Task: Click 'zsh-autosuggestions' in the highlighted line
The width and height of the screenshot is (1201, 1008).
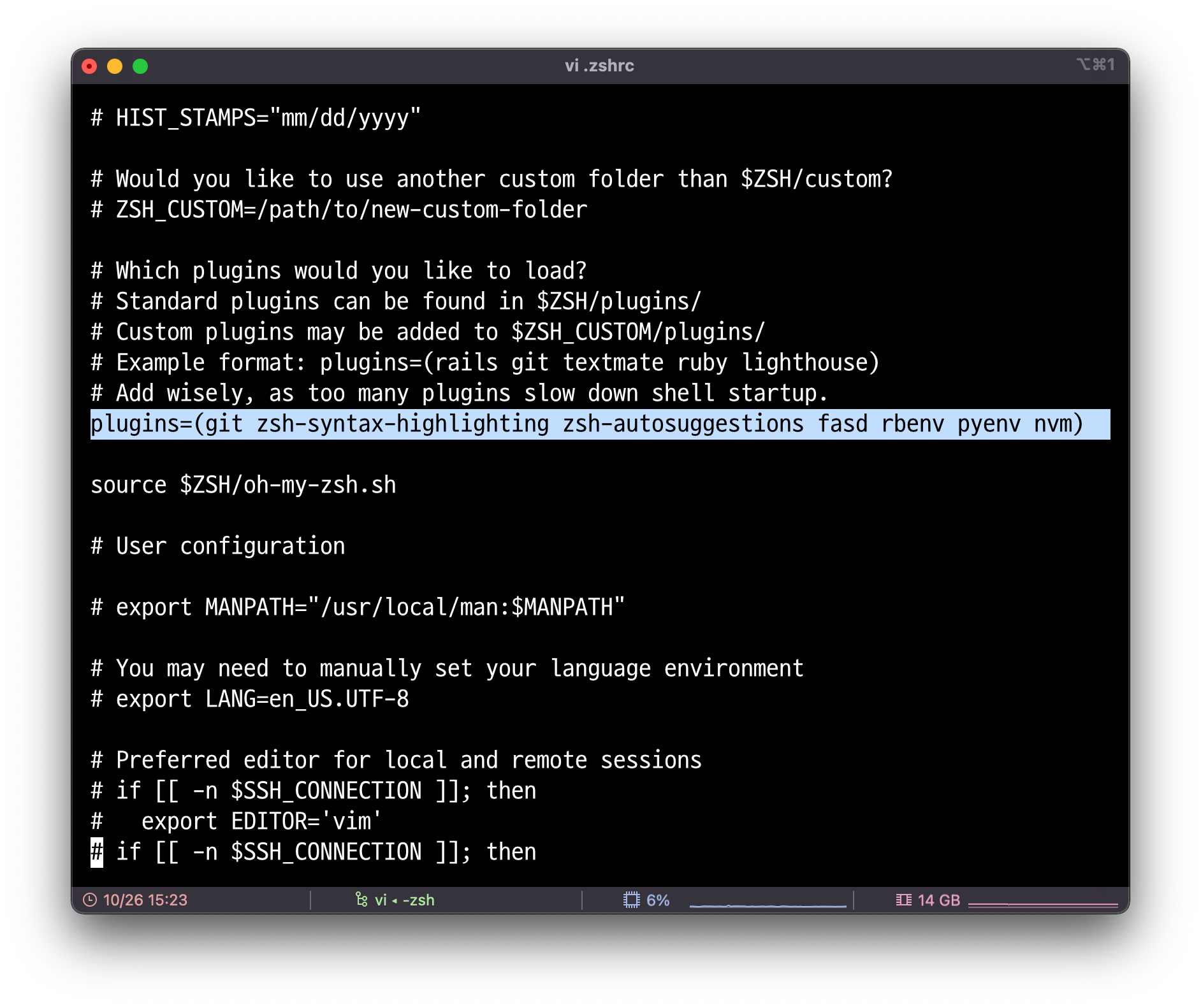Action: tap(683, 424)
